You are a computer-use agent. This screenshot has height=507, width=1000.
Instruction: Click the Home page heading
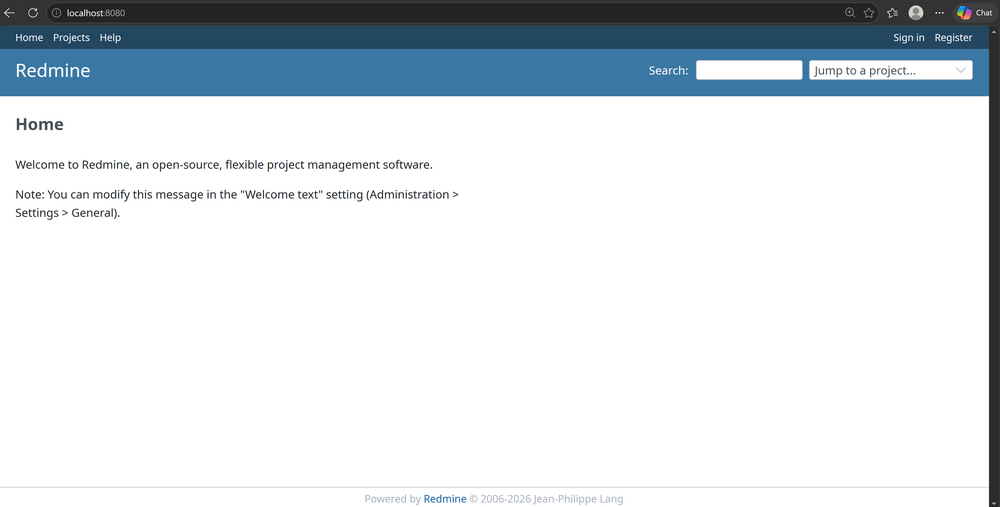(40, 124)
